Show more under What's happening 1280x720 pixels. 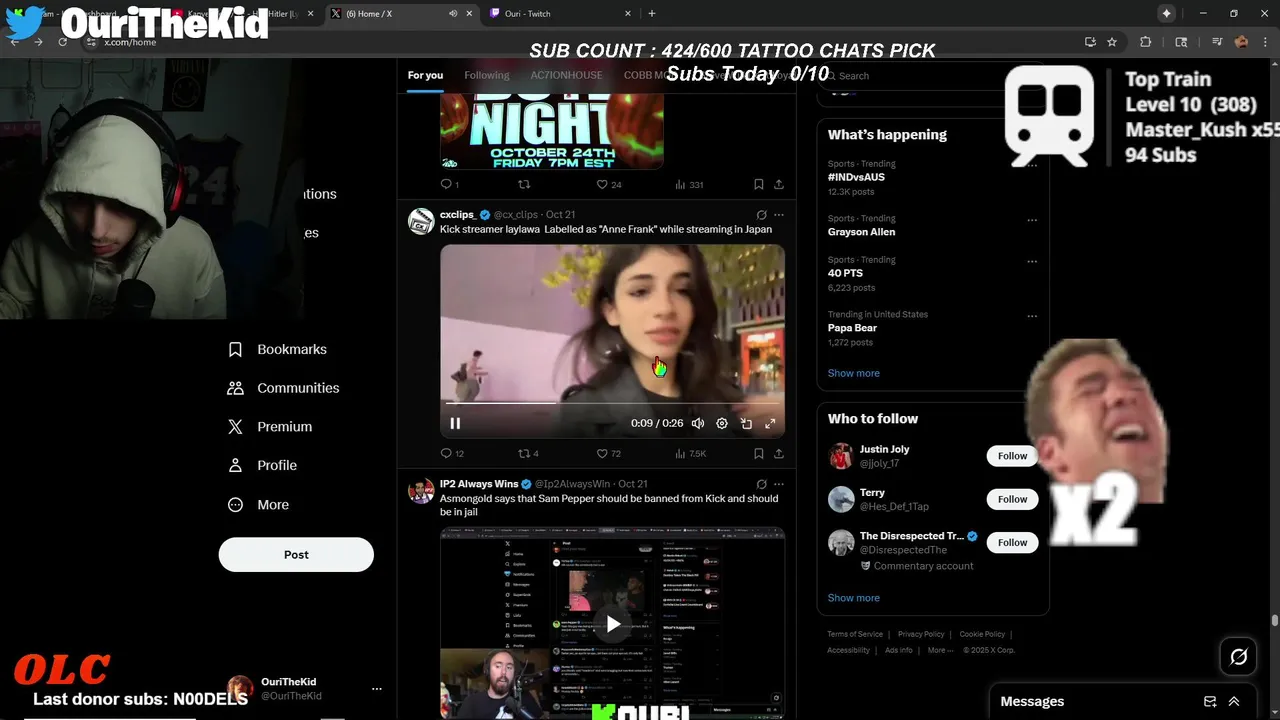pyautogui.click(x=853, y=373)
